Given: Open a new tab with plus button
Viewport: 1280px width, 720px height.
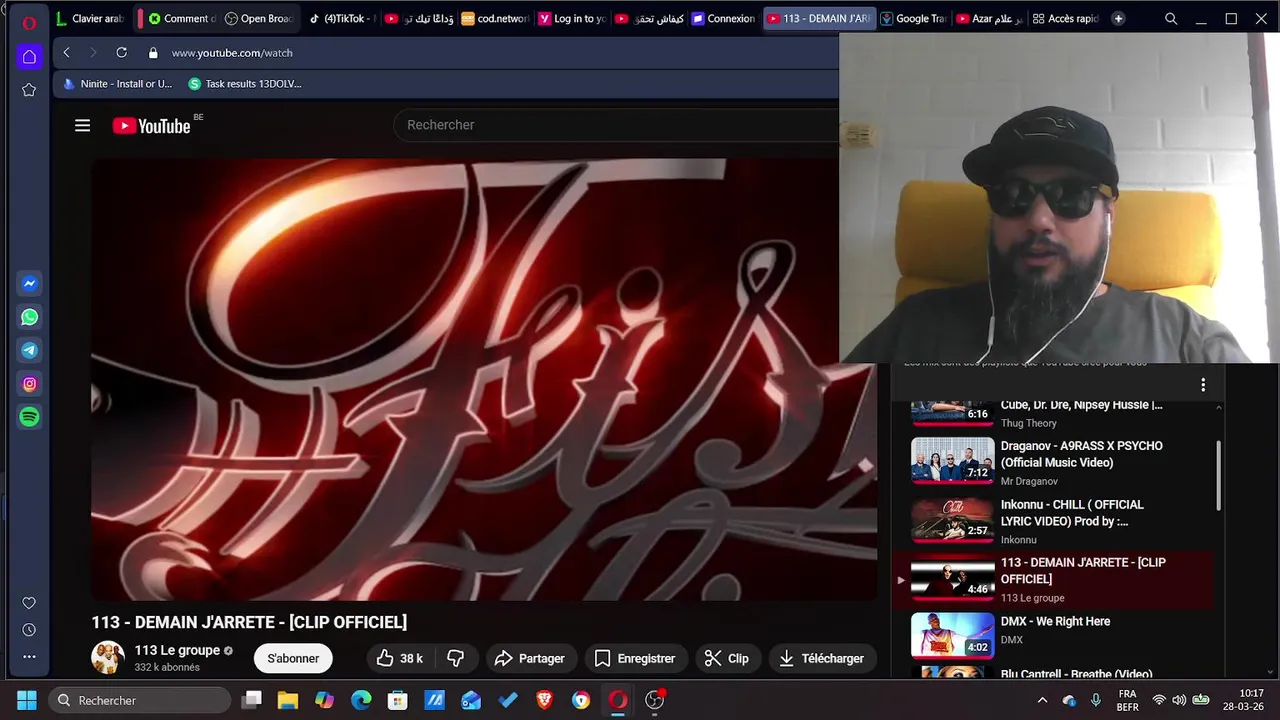Looking at the screenshot, I should [x=1118, y=18].
